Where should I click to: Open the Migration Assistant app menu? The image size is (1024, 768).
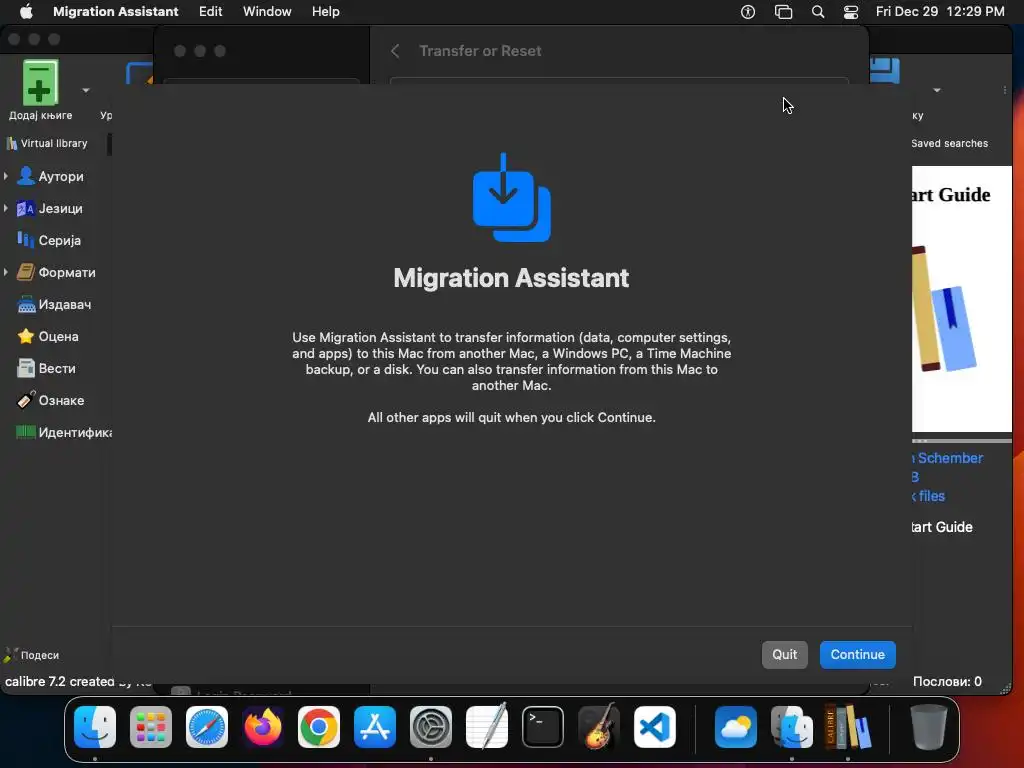click(x=116, y=11)
